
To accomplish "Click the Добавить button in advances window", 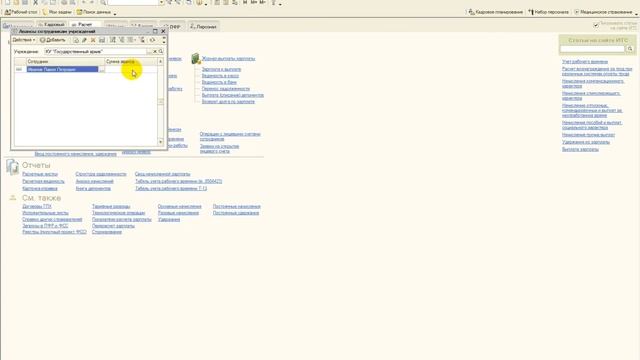I will tap(53, 40).
